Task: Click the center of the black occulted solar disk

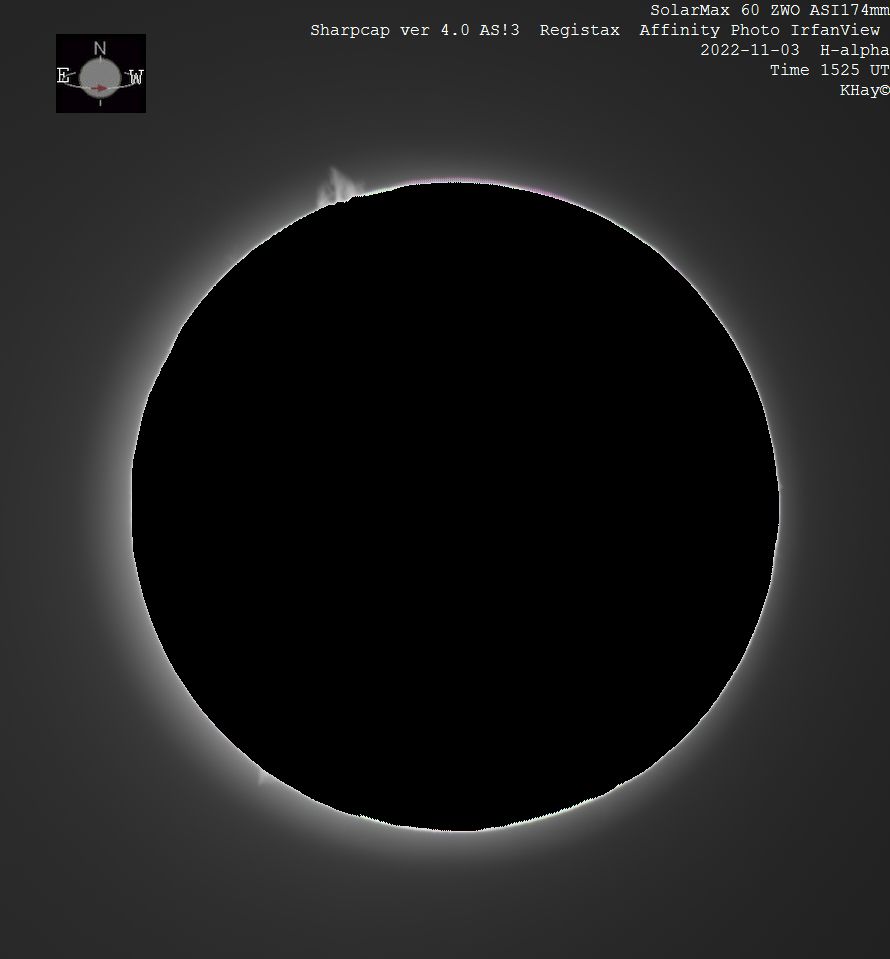Action: point(455,506)
